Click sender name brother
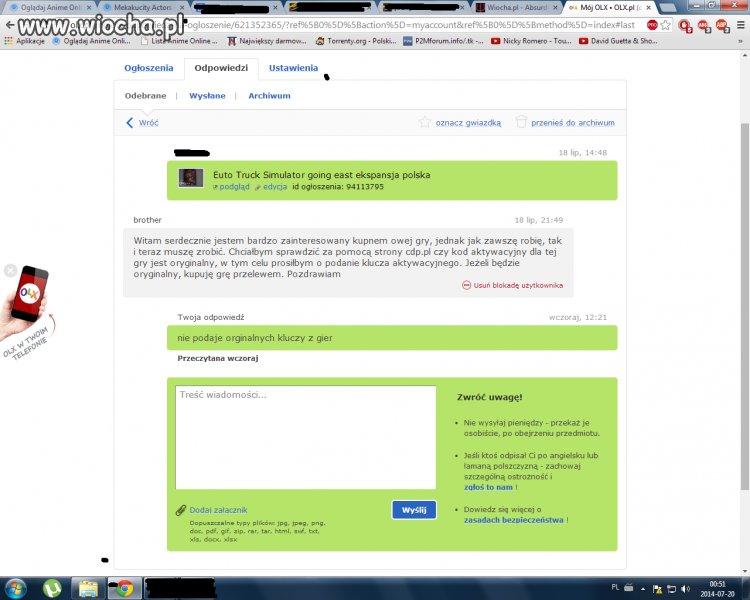 (x=147, y=220)
